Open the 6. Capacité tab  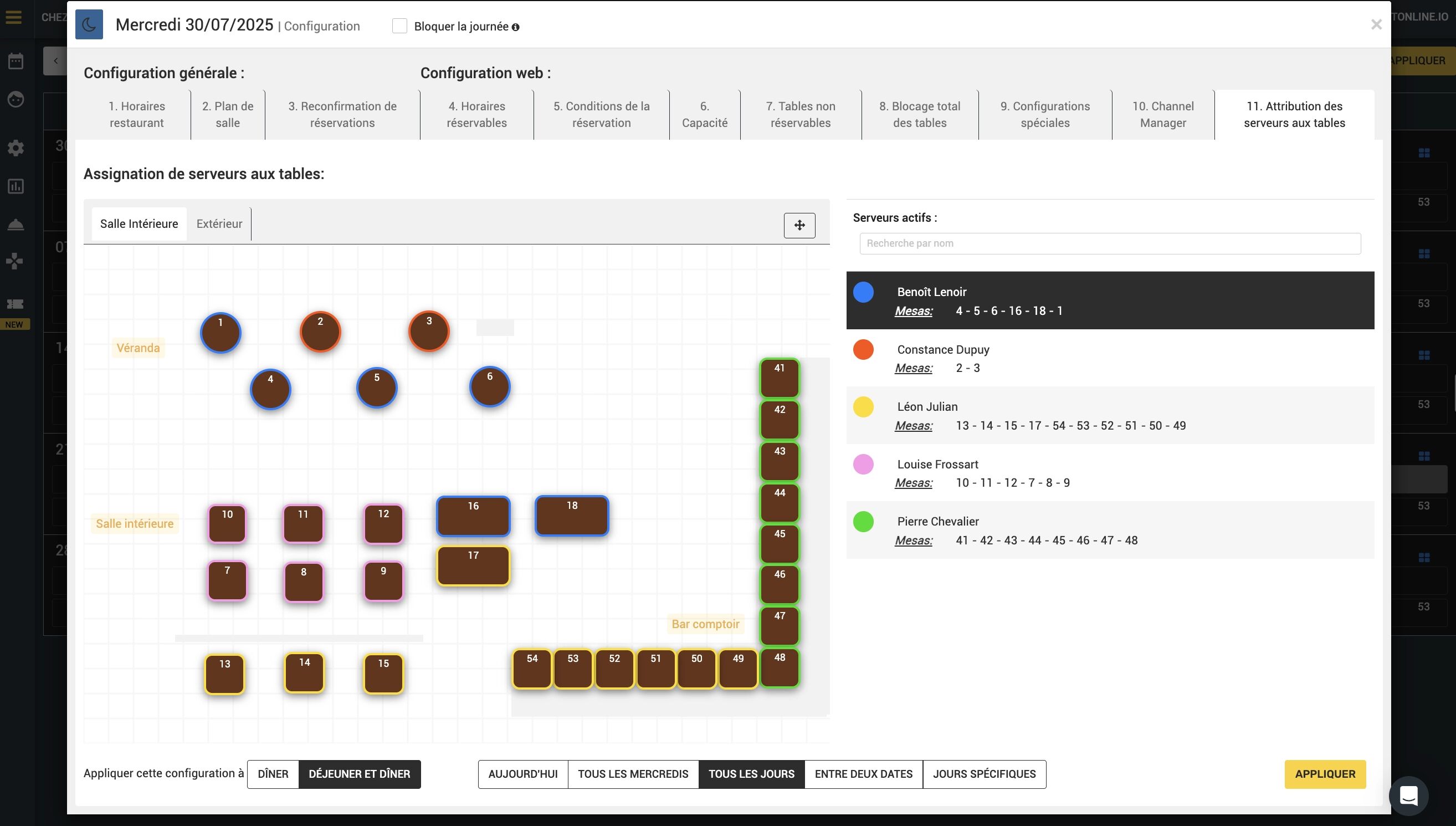704,115
